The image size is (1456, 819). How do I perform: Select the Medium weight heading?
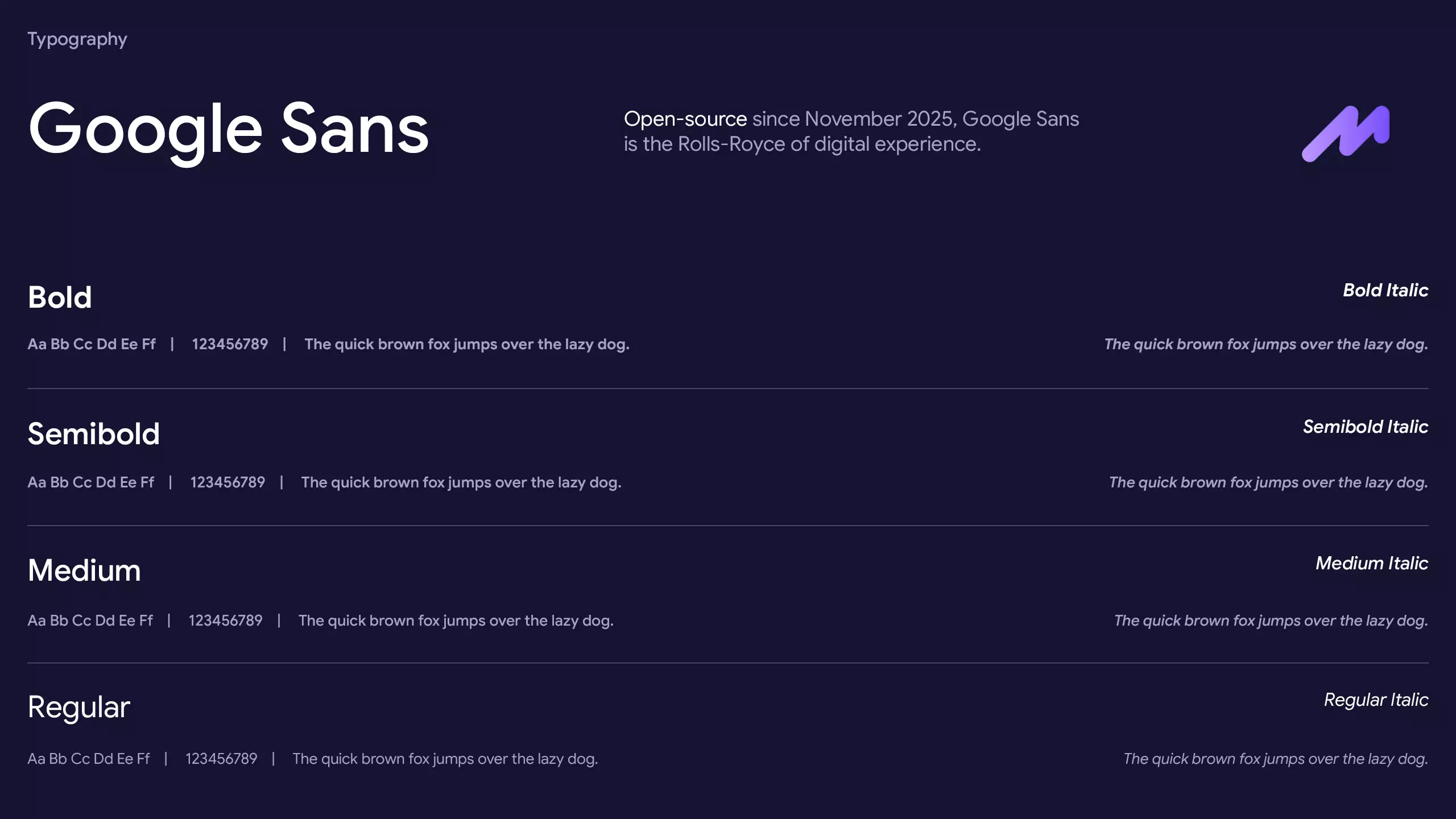(84, 570)
